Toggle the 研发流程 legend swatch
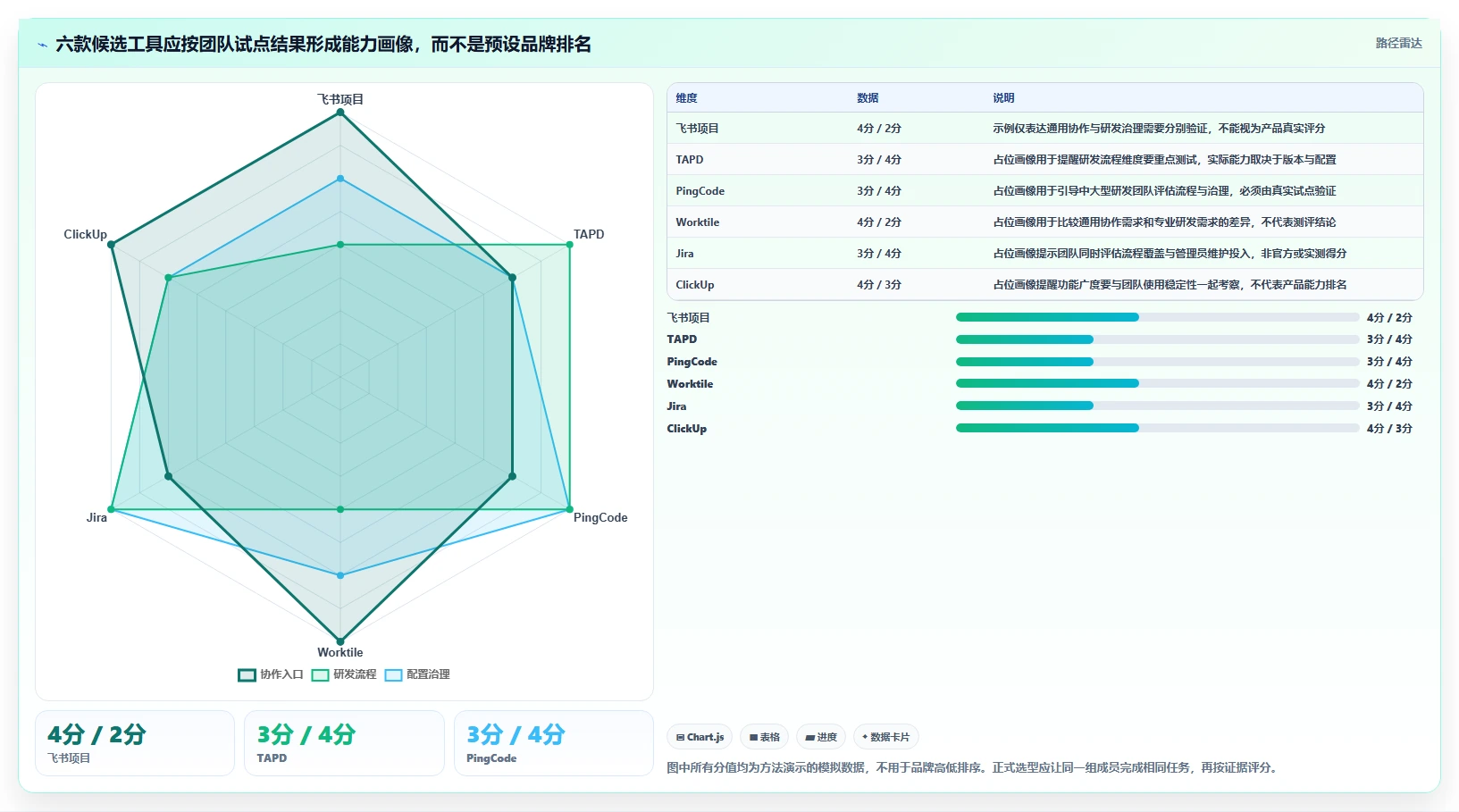 320,675
